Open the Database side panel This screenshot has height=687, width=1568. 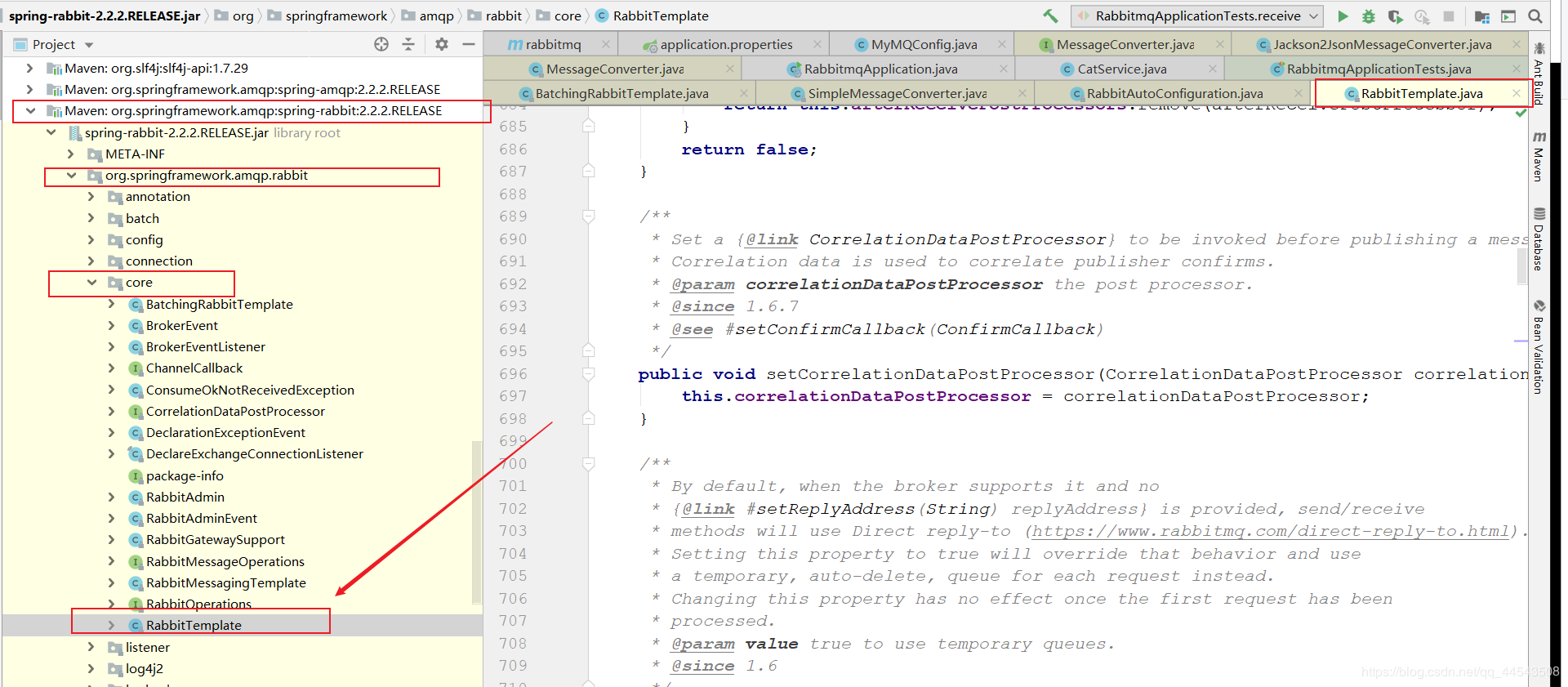click(x=1539, y=239)
